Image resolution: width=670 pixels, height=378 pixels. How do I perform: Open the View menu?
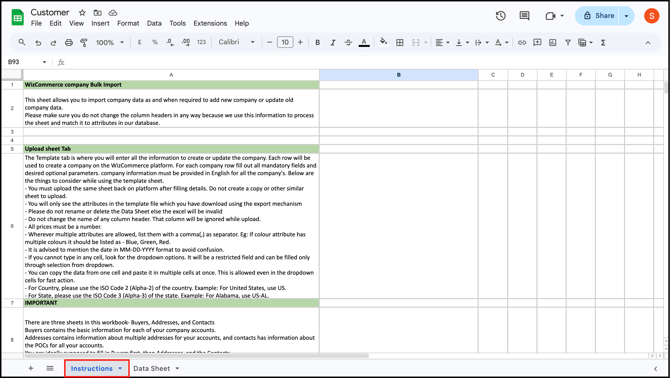pos(76,23)
